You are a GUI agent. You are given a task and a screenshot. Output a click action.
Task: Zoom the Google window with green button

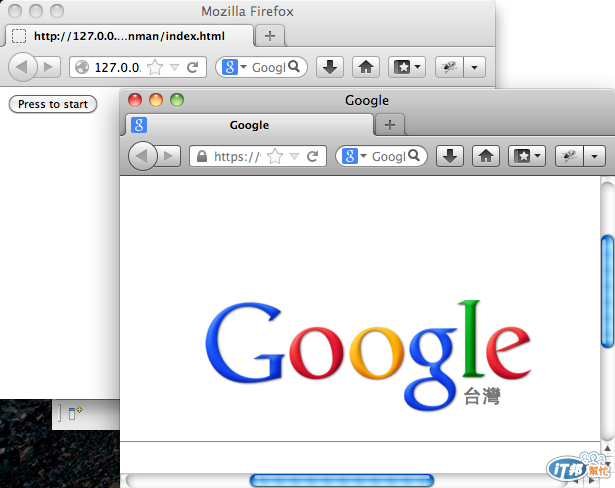tap(177, 100)
